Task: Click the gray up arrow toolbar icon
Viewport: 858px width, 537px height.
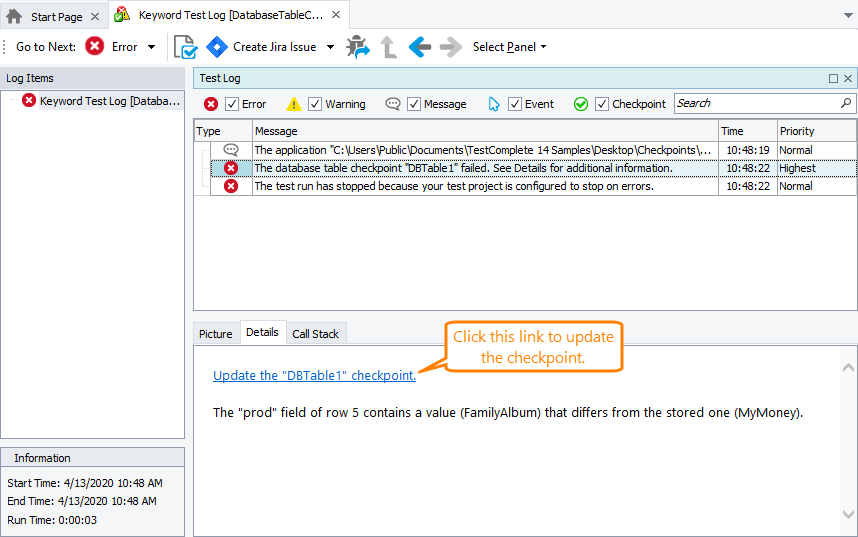Action: (388, 47)
